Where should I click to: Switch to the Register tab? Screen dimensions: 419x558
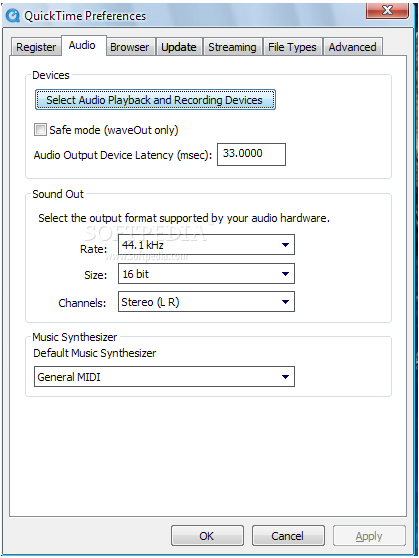click(x=36, y=47)
